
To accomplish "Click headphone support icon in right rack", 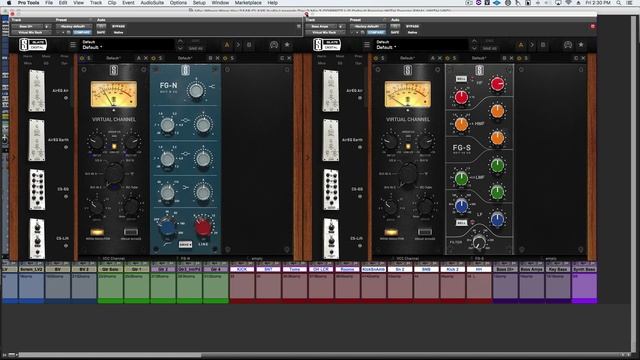I will 568,45.
